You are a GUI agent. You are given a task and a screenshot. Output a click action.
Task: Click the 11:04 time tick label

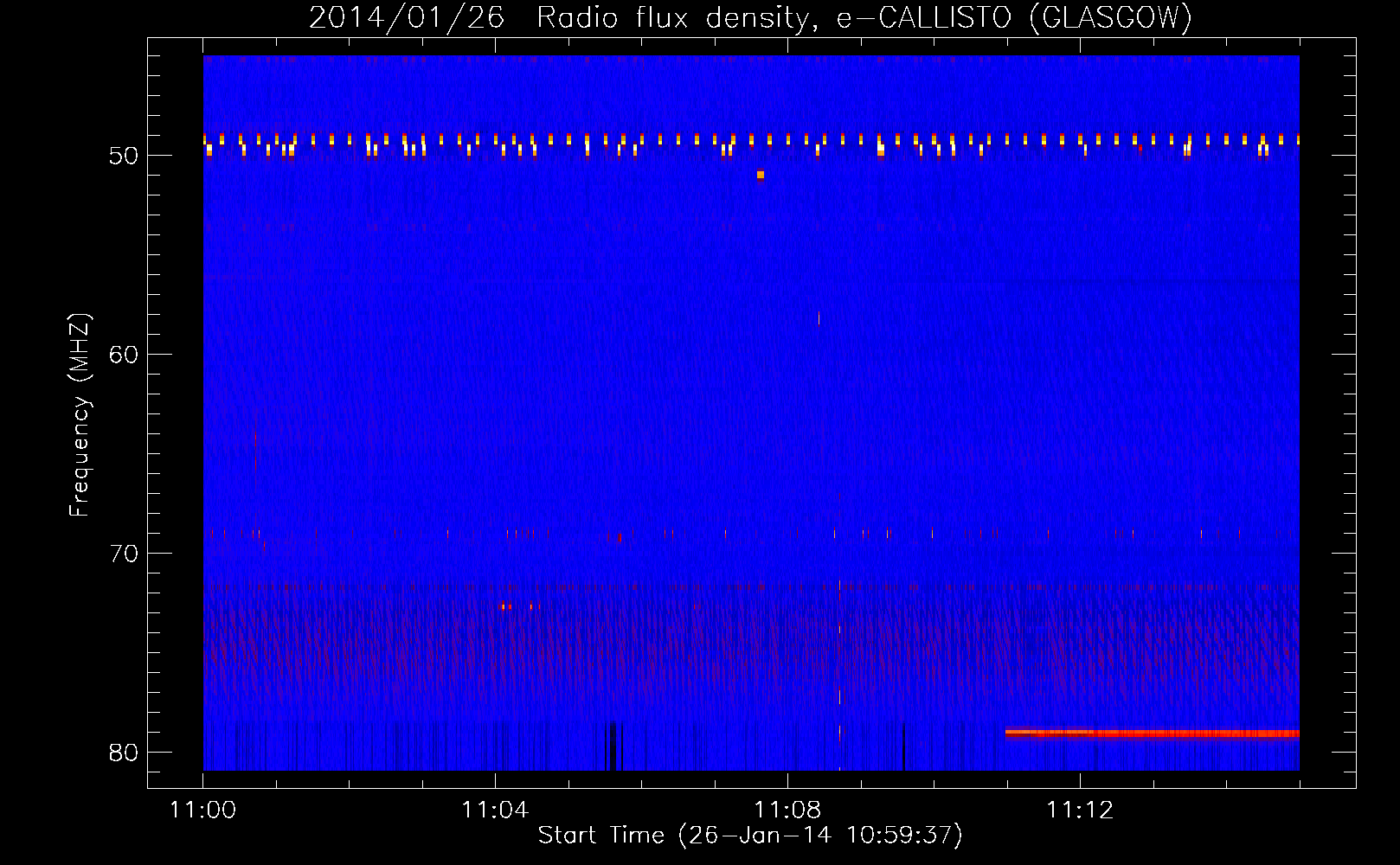[x=495, y=810]
